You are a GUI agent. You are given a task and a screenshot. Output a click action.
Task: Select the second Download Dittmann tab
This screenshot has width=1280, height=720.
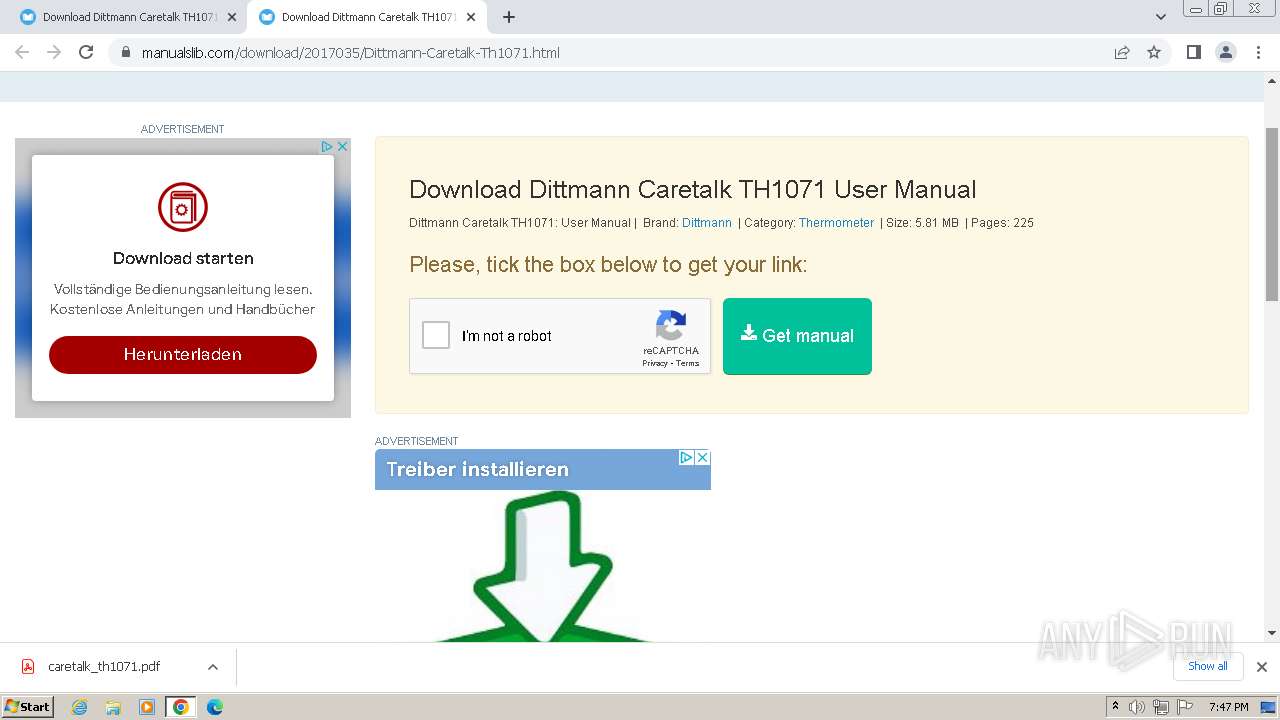(x=367, y=17)
